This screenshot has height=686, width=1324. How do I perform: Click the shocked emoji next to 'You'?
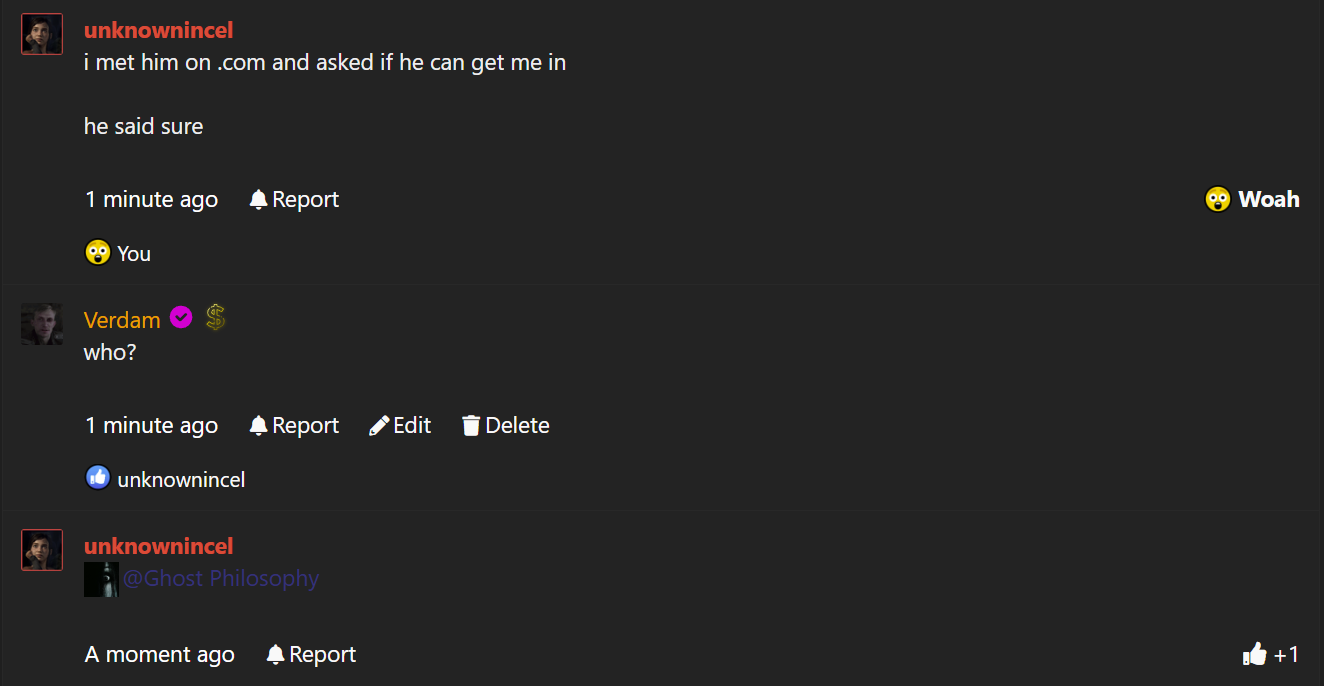pos(98,253)
